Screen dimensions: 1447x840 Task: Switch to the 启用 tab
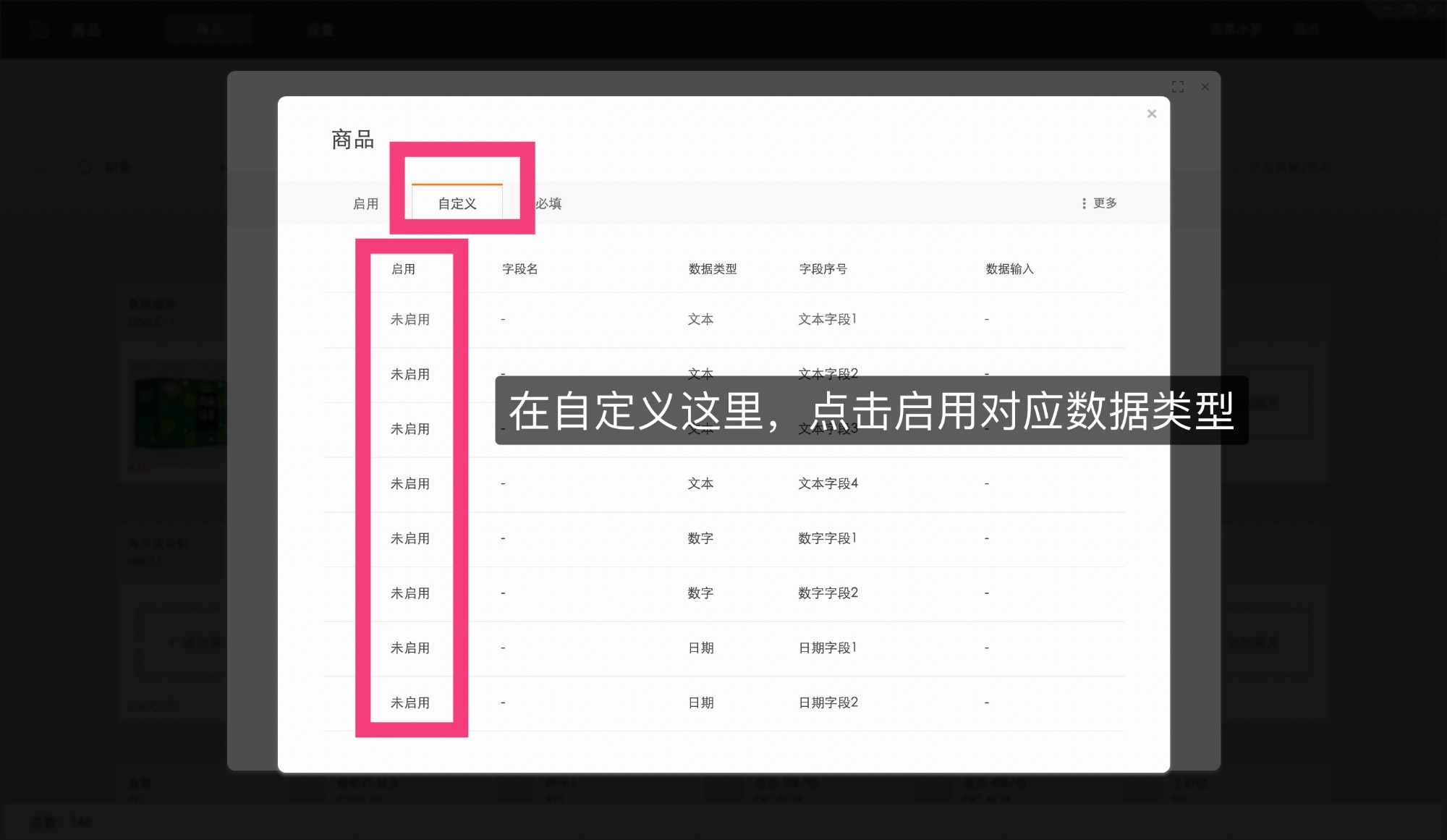click(366, 203)
